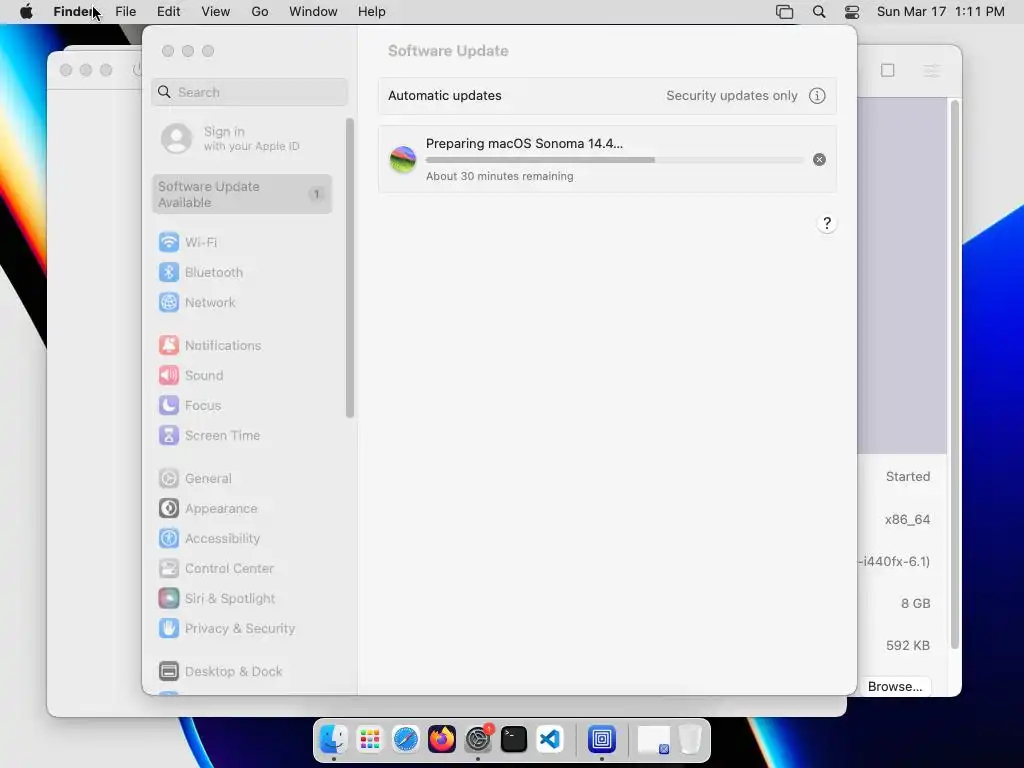This screenshot has width=1024, height=768.
Task: Open Wi-Fi settings in sidebar
Action: click(188, 242)
